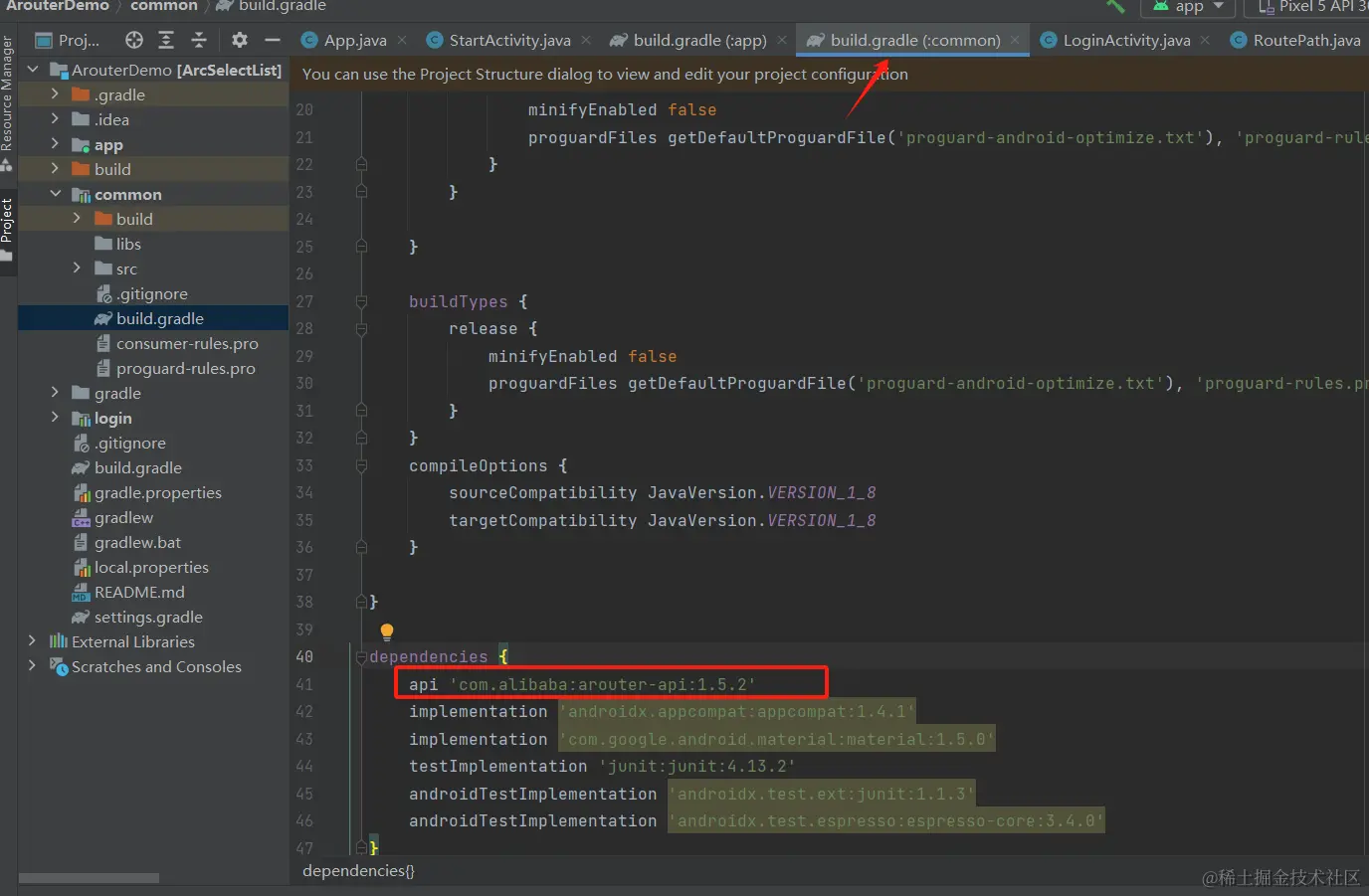Switch to the build.gradle (:app) tab
The height and width of the screenshot is (896, 1369).
[x=698, y=40]
